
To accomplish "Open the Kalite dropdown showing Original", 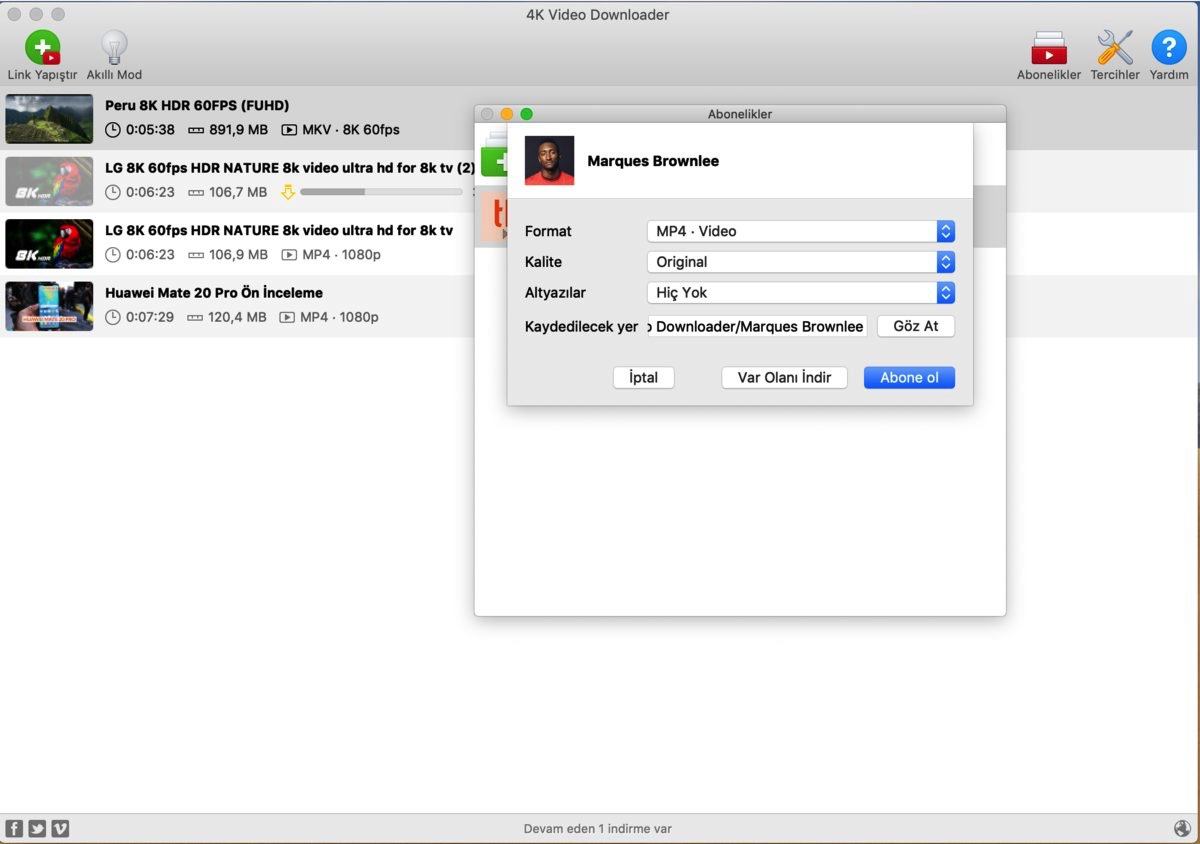I will pyautogui.click(x=800, y=262).
